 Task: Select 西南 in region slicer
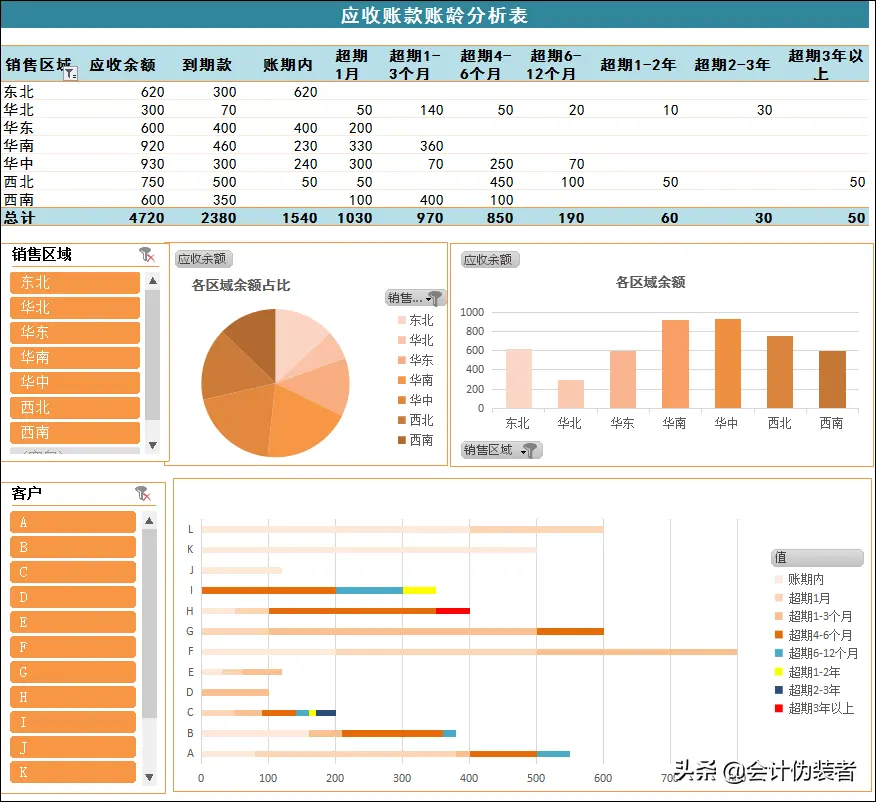(x=74, y=433)
